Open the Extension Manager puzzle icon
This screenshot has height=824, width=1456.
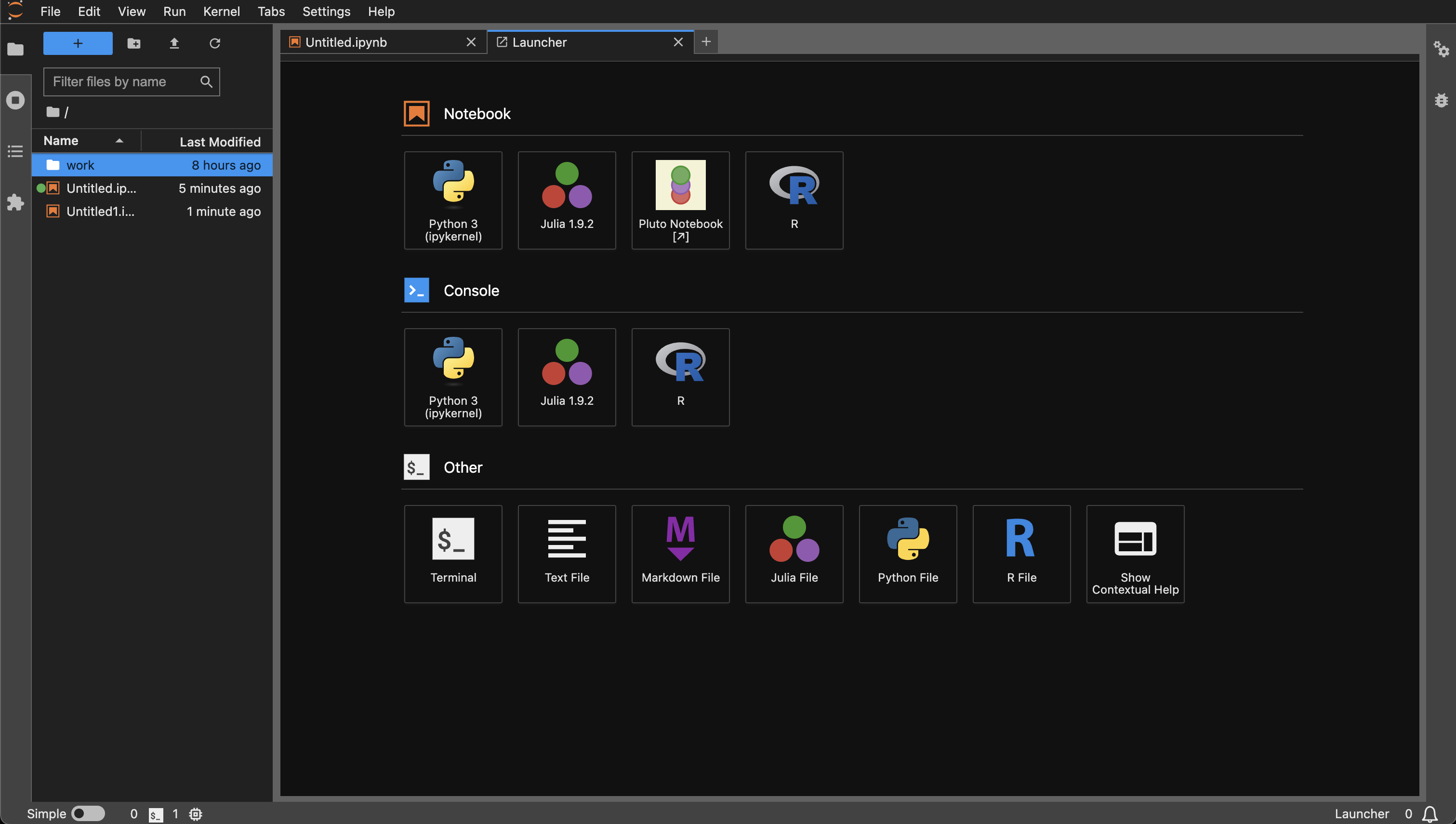tap(15, 202)
